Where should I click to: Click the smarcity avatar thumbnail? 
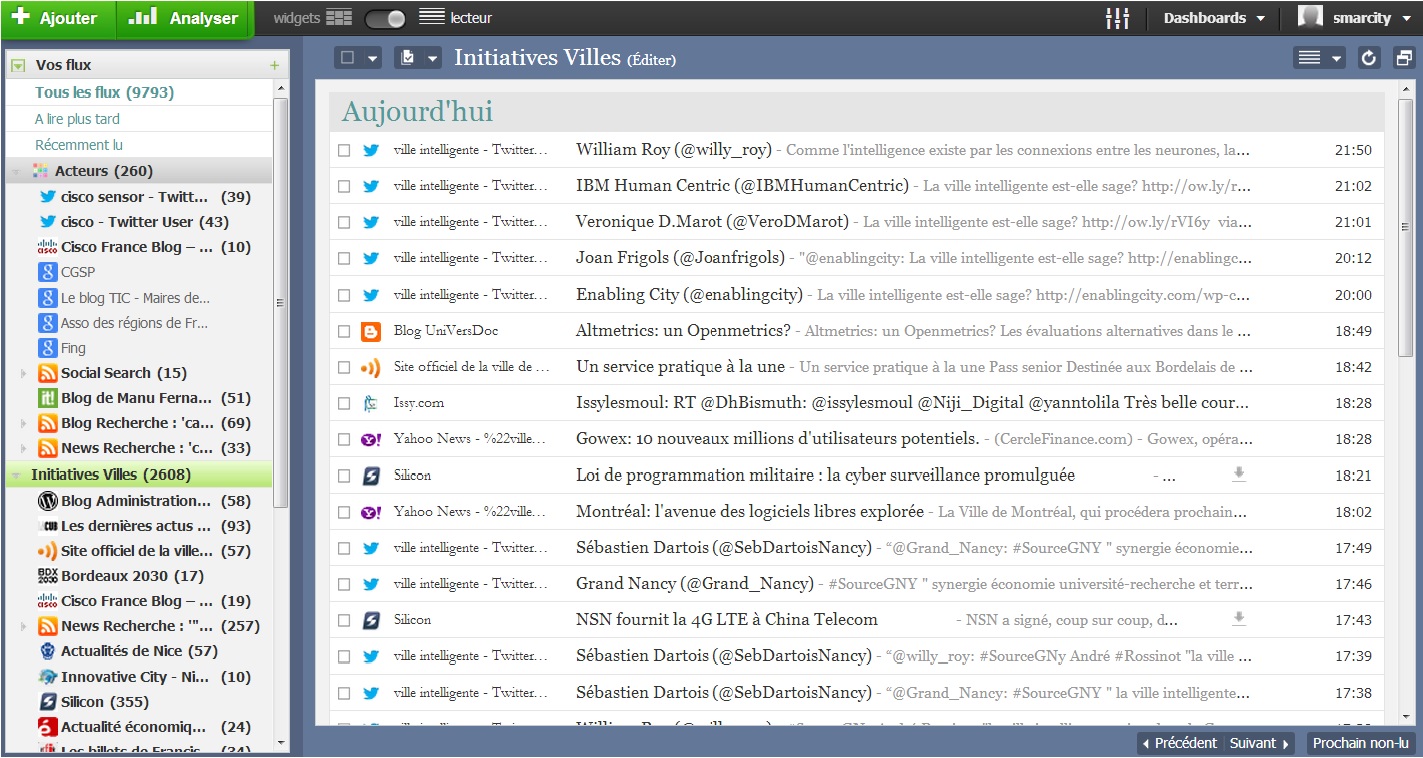coord(1310,17)
